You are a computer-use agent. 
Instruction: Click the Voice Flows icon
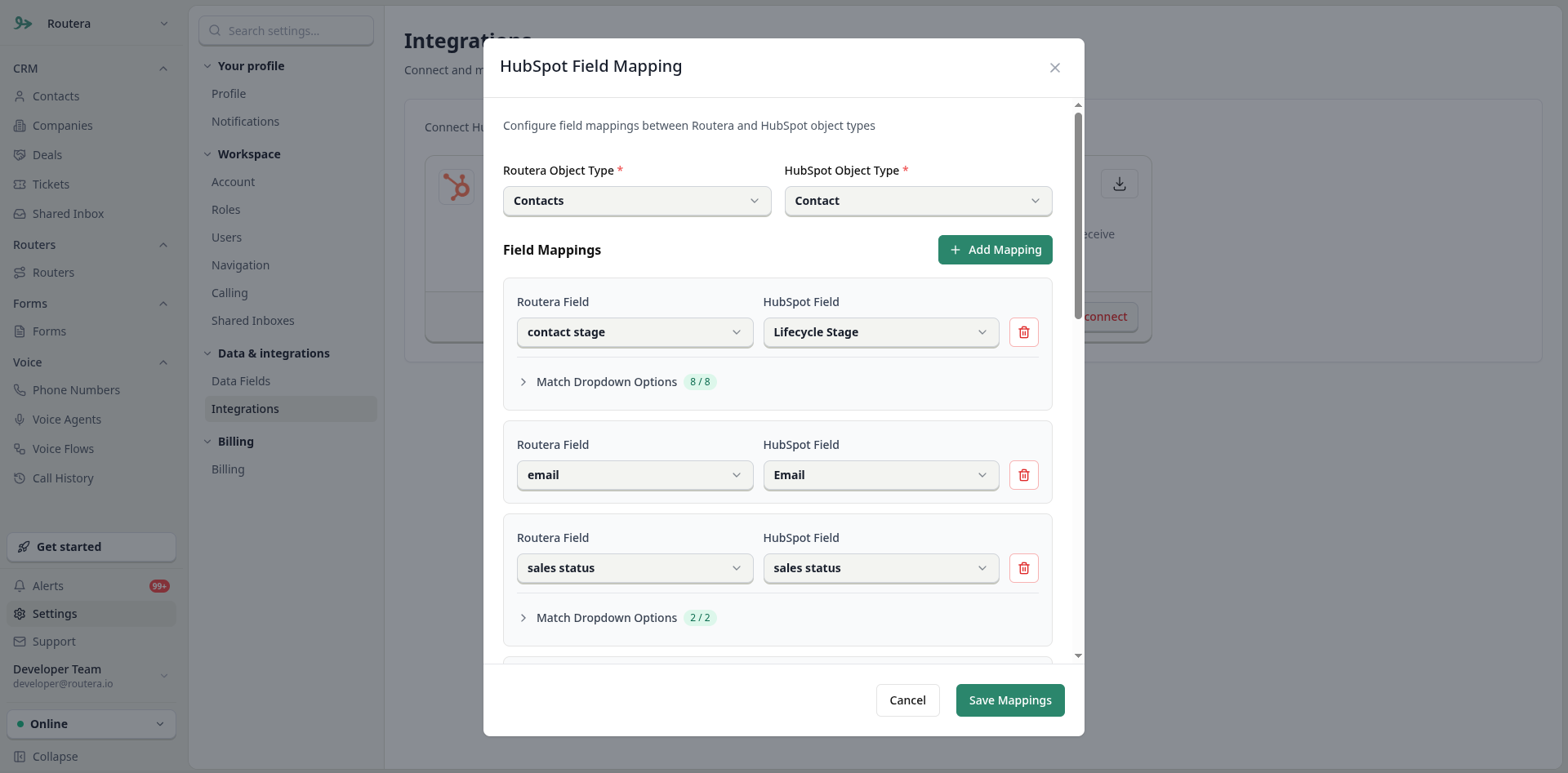click(x=20, y=449)
